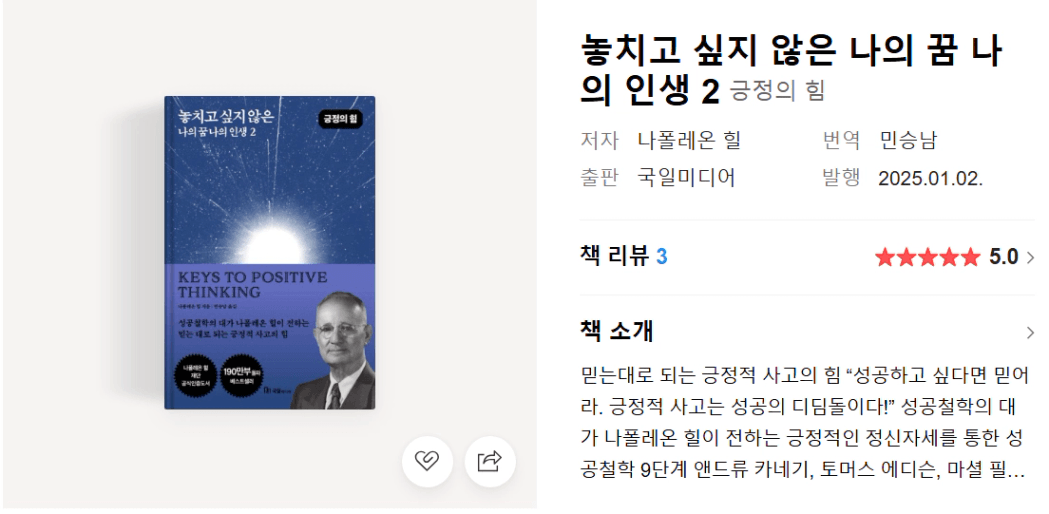This screenshot has width=1049, height=514.
Task: Click the subtitle 긍정의 힘 text
Action: point(777,90)
